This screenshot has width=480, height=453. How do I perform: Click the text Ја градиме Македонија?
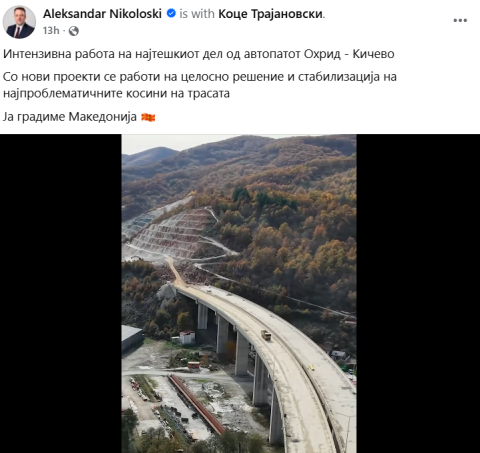[x=70, y=117]
